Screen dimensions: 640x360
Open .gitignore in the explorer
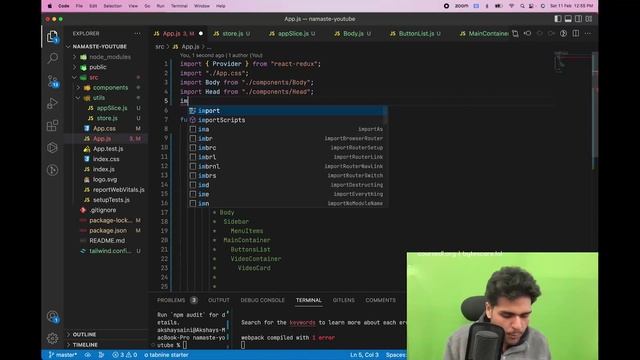pos(106,210)
